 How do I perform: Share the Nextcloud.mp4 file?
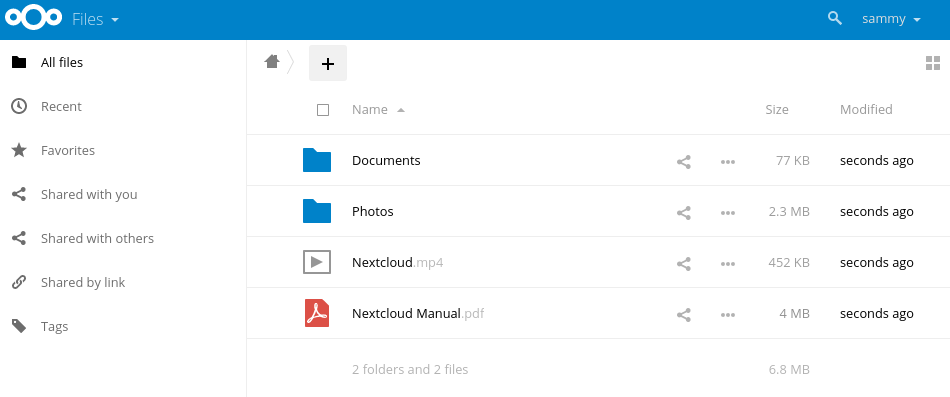pos(684,264)
